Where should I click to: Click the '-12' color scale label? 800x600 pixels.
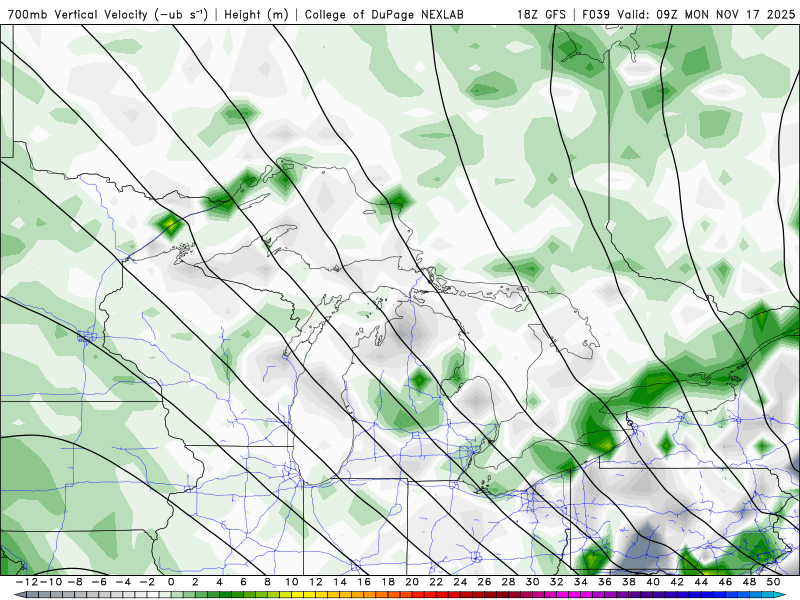26,582
